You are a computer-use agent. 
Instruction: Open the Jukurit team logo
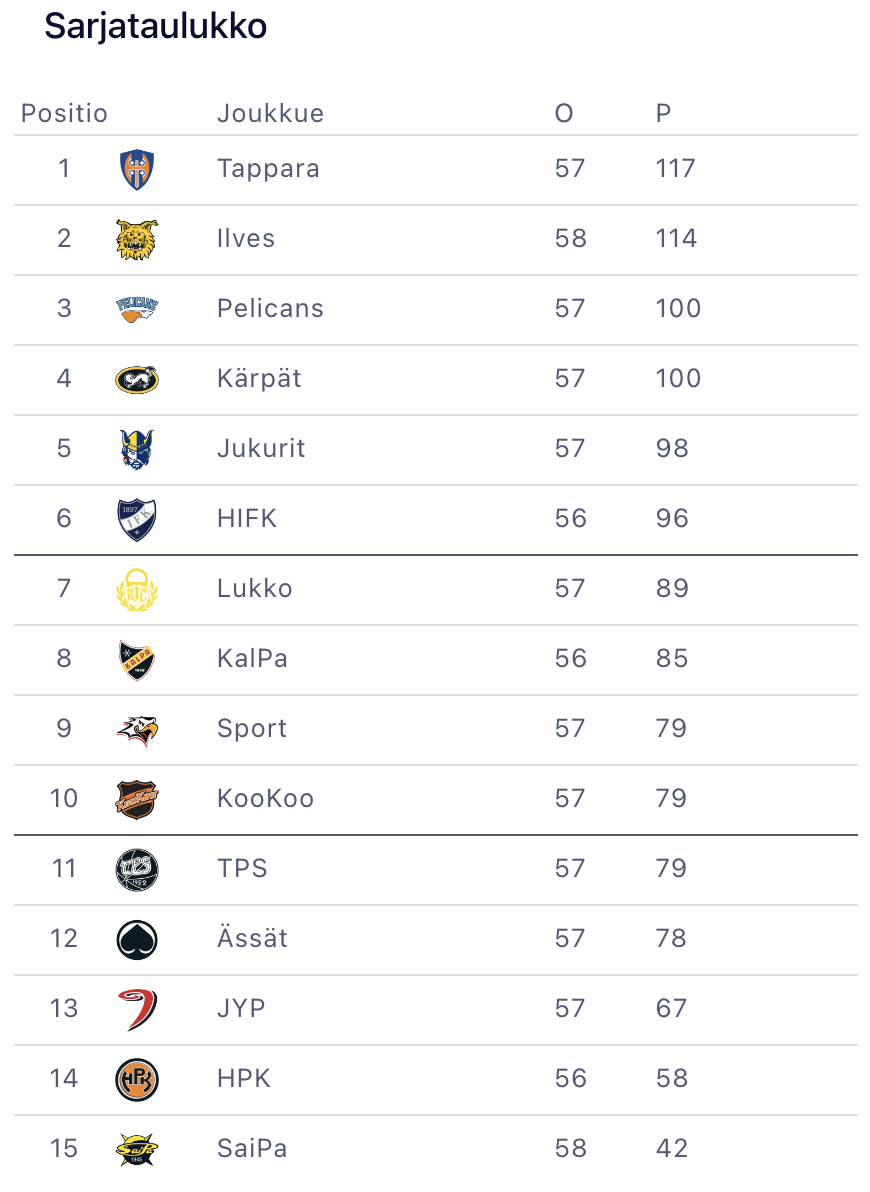(x=137, y=449)
